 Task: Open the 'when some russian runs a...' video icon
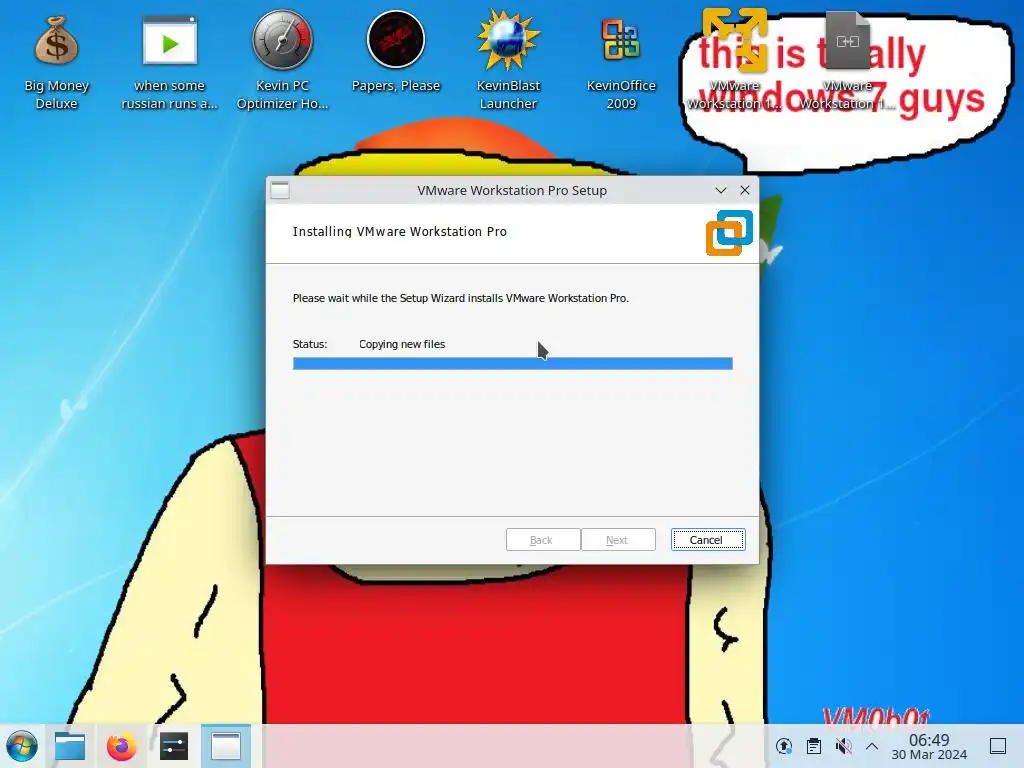(x=170, y=62)
